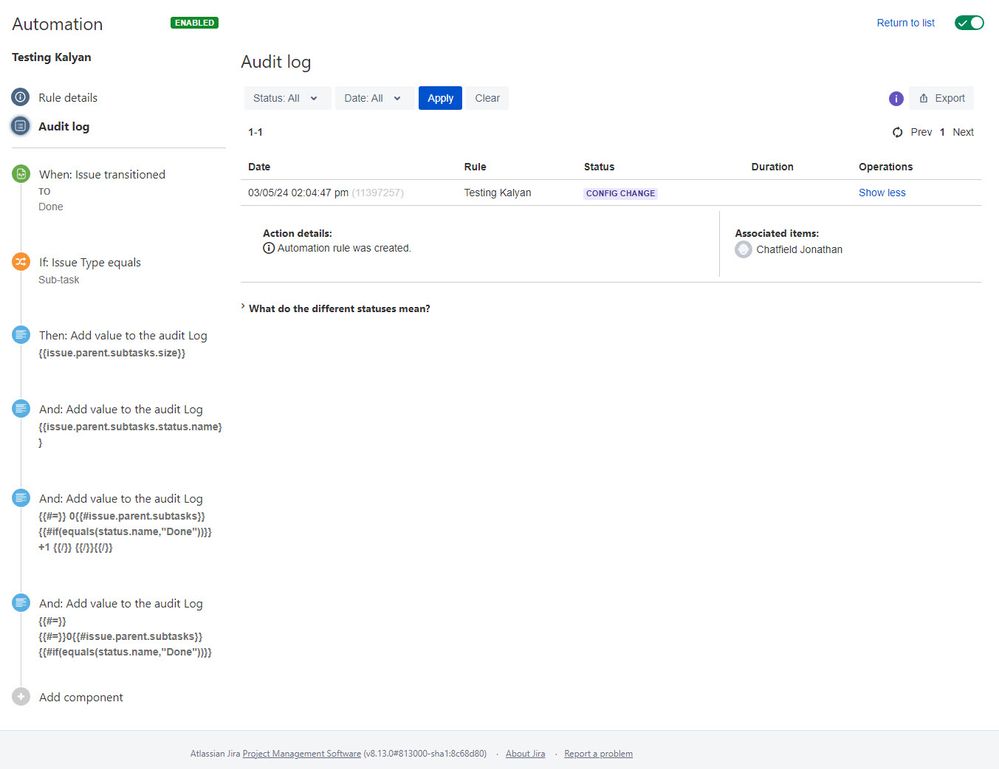Click the date 03/05/24 02:04:47 pm

point(298,192)
